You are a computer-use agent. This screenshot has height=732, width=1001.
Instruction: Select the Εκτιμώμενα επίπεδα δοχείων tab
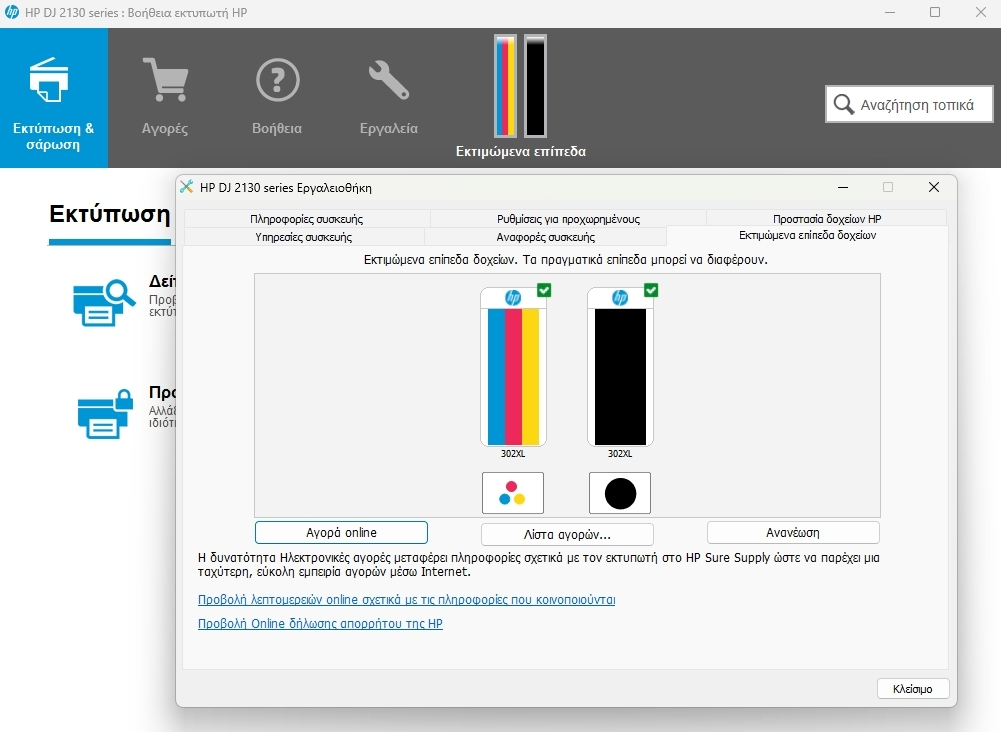click(807, 235)
